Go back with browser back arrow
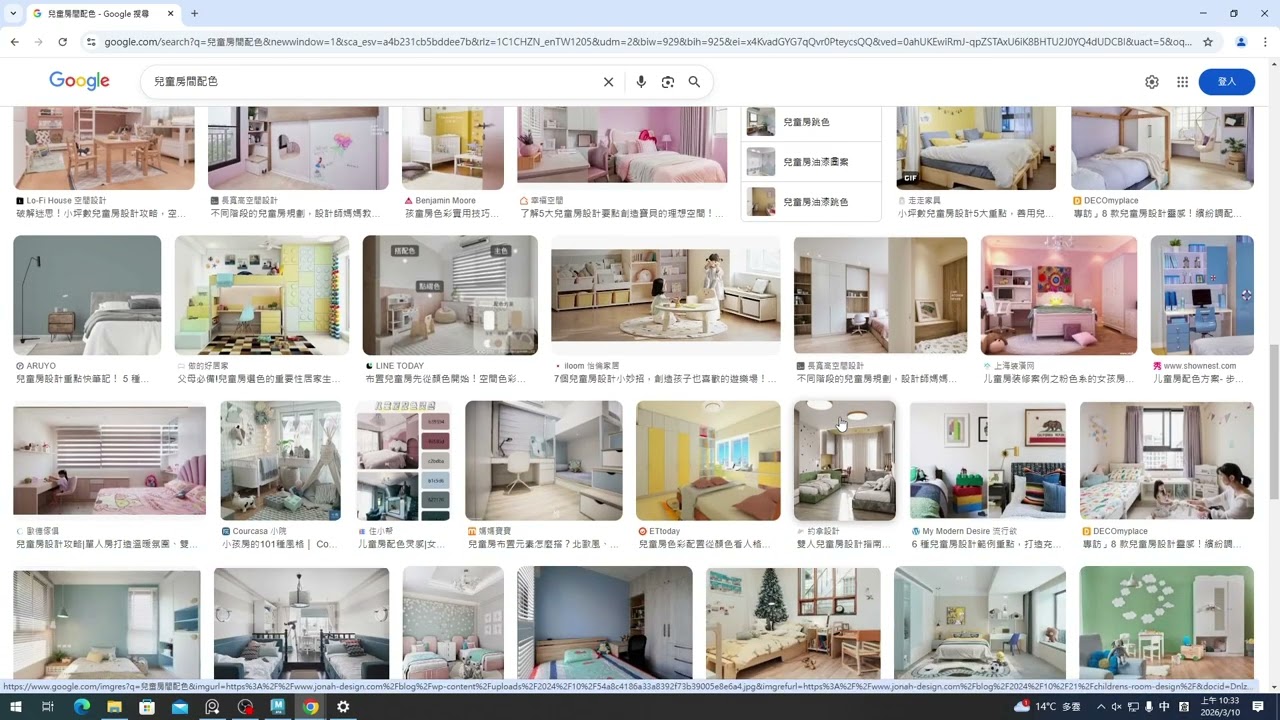1280x720 pixels. coord(15,42)
